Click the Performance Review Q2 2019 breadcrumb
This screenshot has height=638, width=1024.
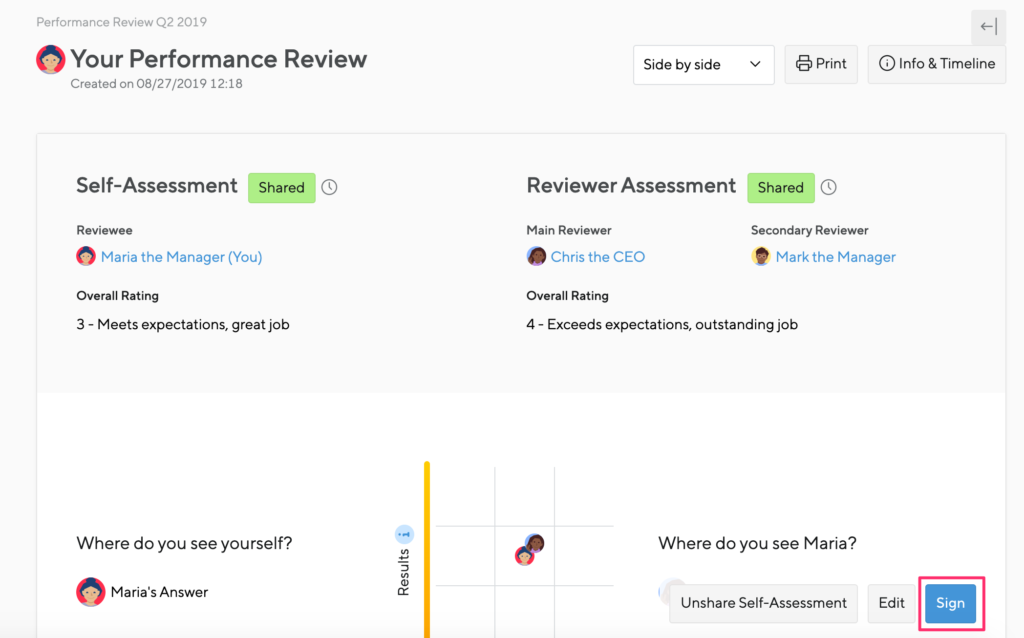pos(121,22)
